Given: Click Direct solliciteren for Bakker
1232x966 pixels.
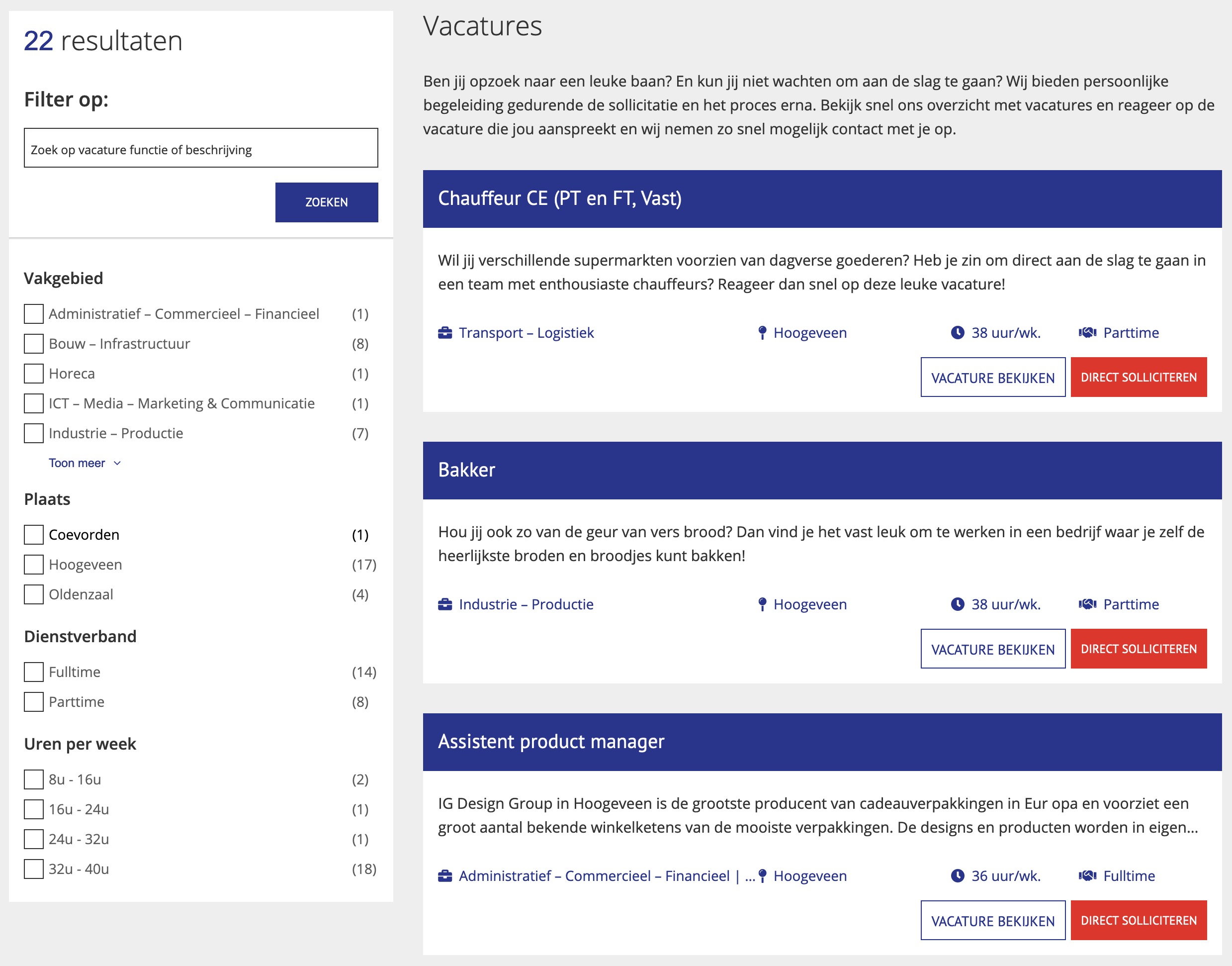Looking at the screenshot, I should click(x=1139, y=649).
